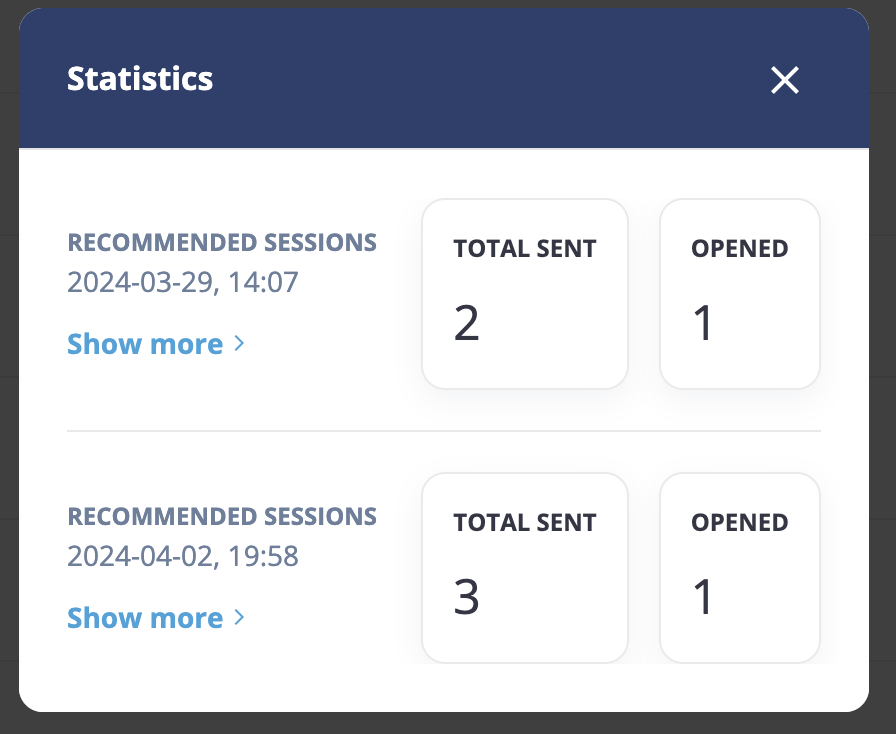Select the total sent count of 2
The image size is (896, 734).
point(467,324)
